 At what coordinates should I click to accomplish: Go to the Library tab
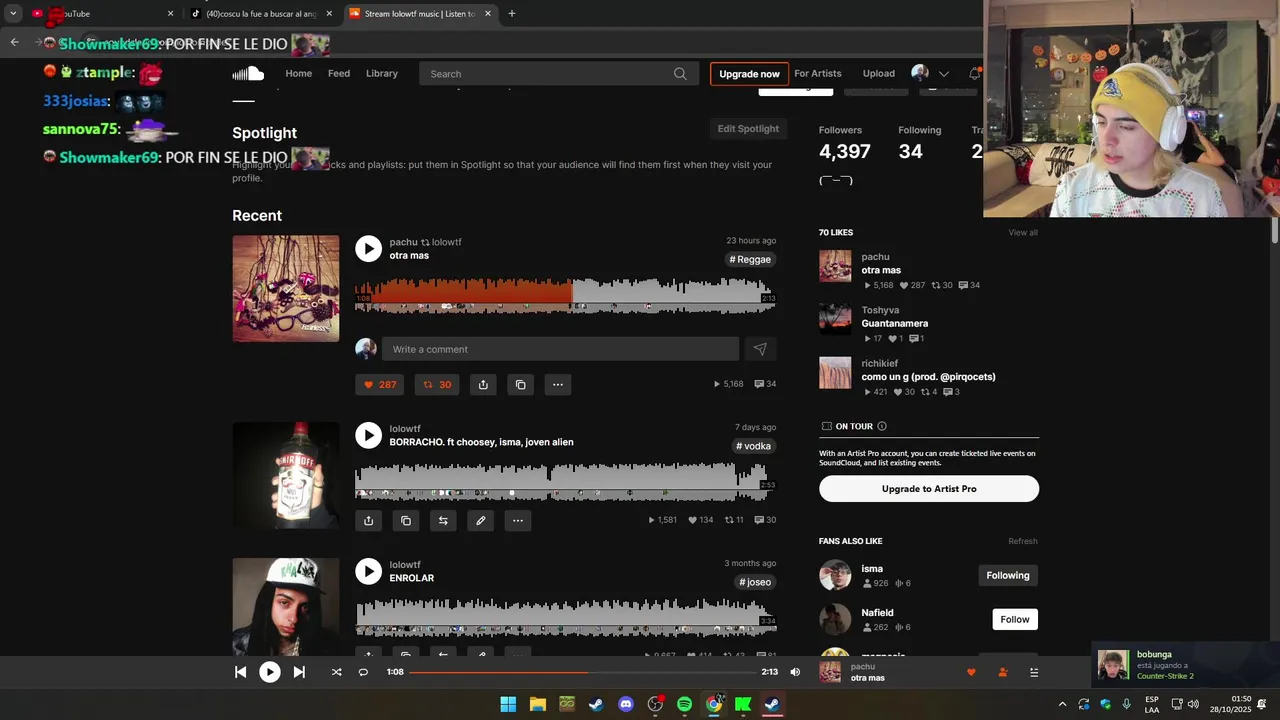click(382, 73)
